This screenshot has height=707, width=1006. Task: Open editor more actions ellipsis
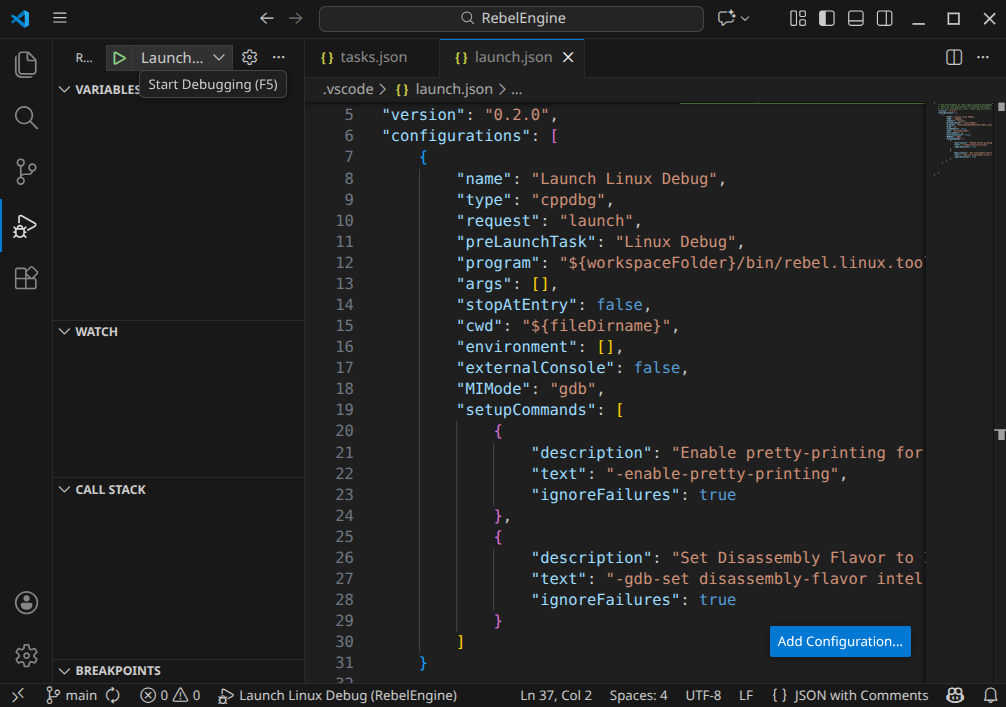[983, 58]
